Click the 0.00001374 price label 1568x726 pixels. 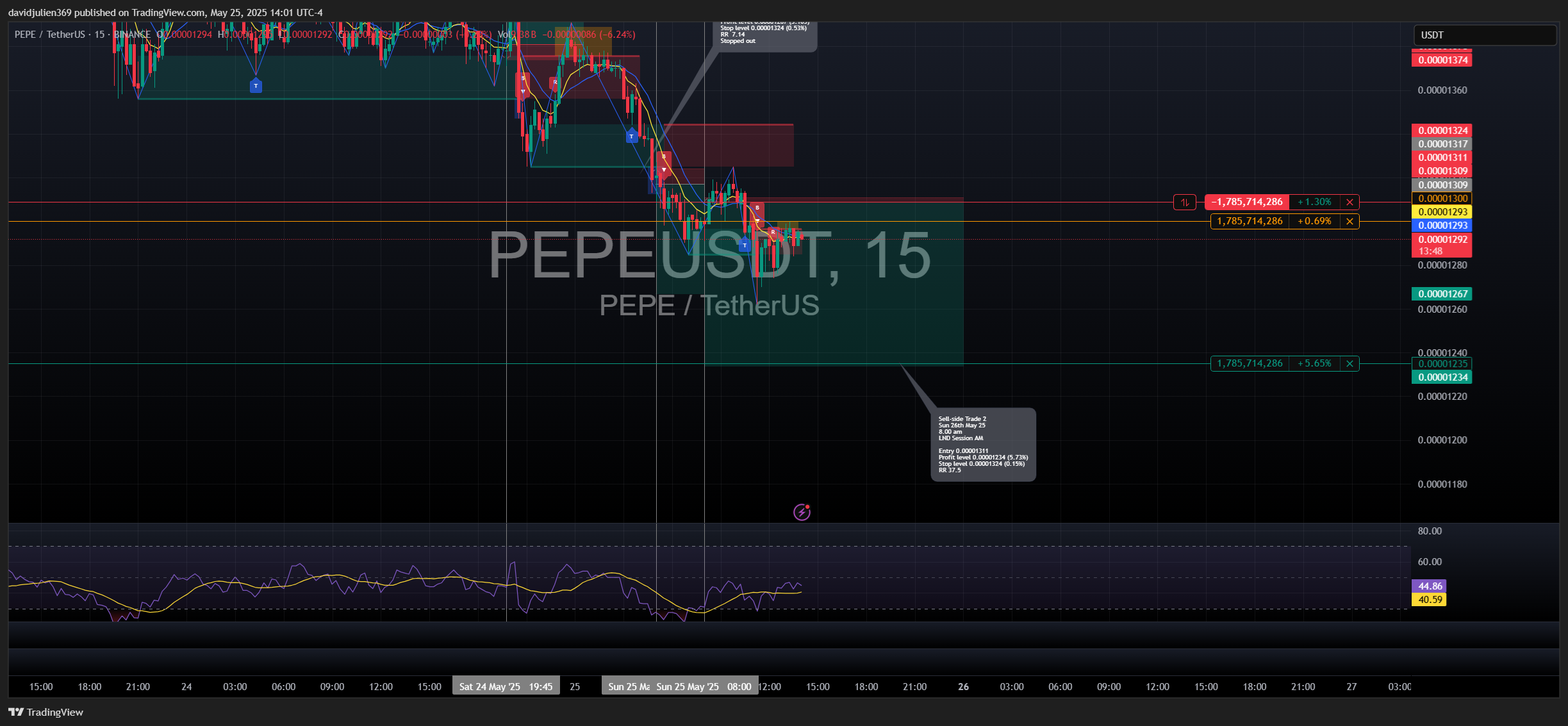click(x=1442, y=60)
